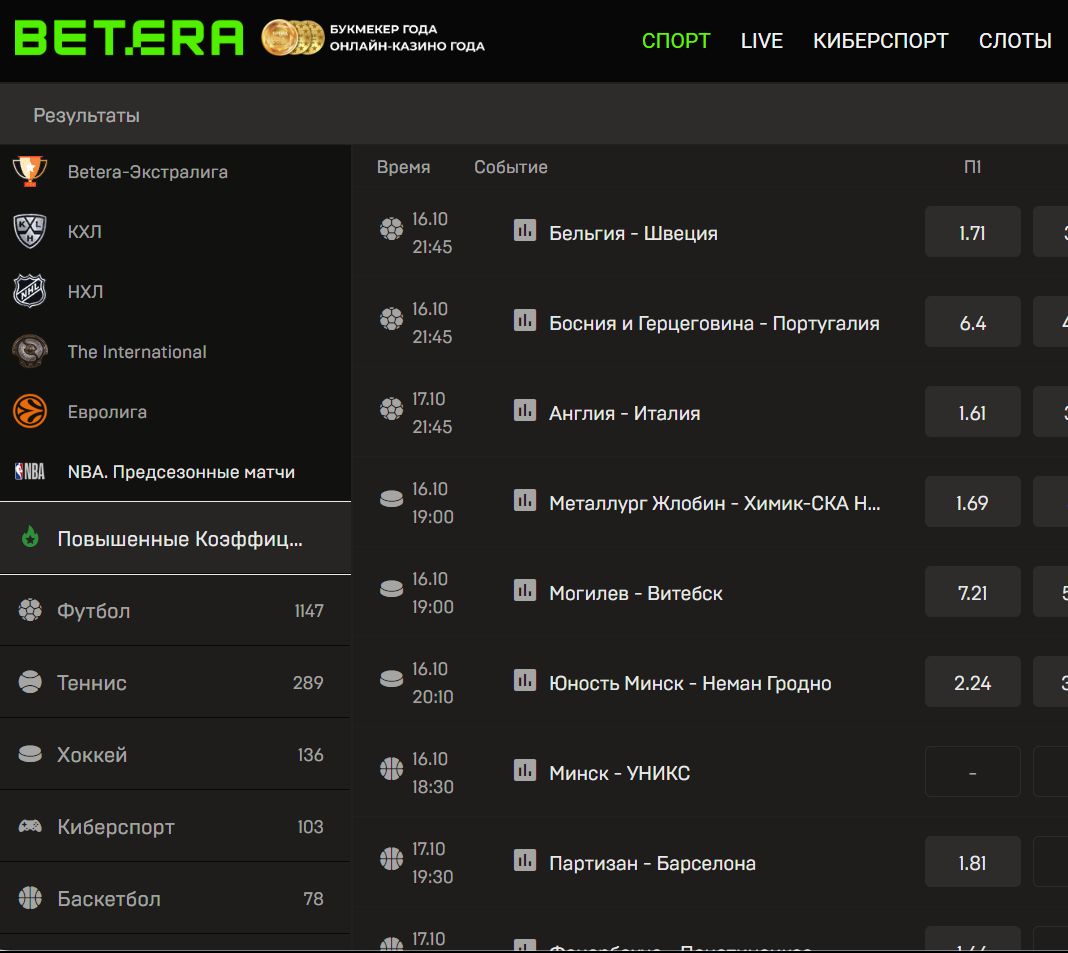The image size is (1068, 953).
Task: Click the gold award medals icon
Action: click(x=293, y=37)
